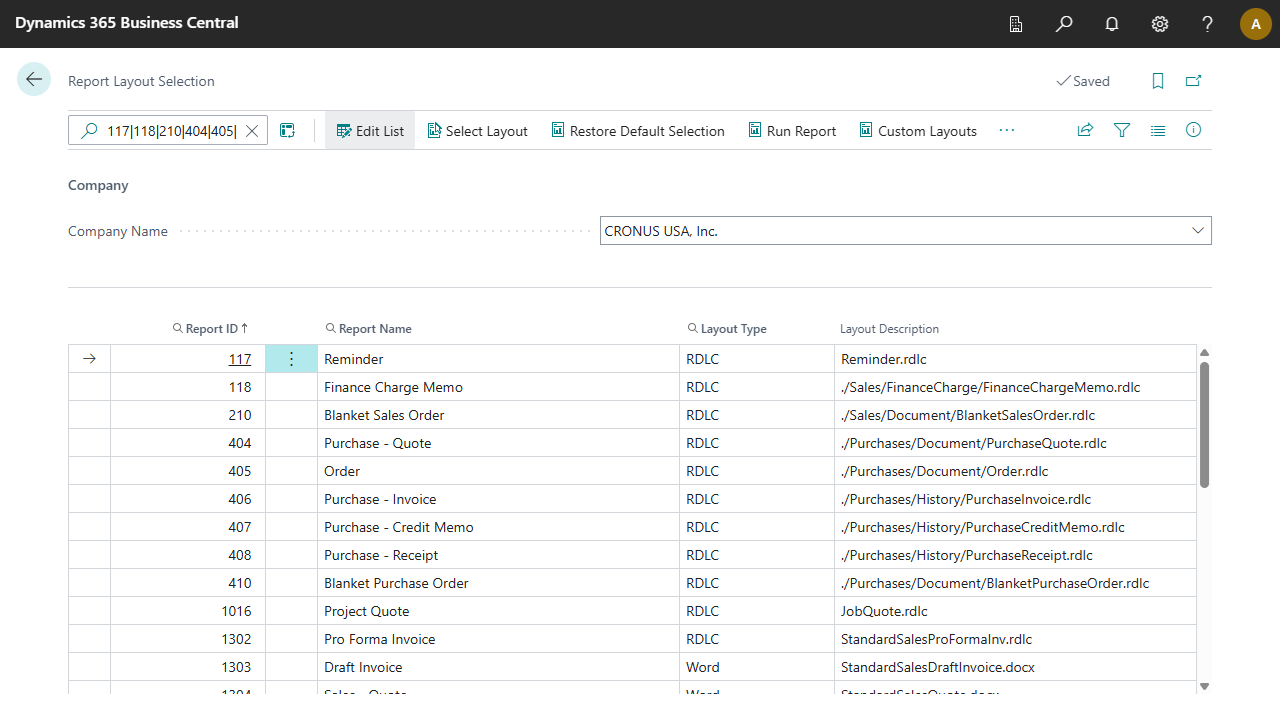Open the Help question mark
This screenshot has height=720, width=1280.
[x=1208, y=24]
